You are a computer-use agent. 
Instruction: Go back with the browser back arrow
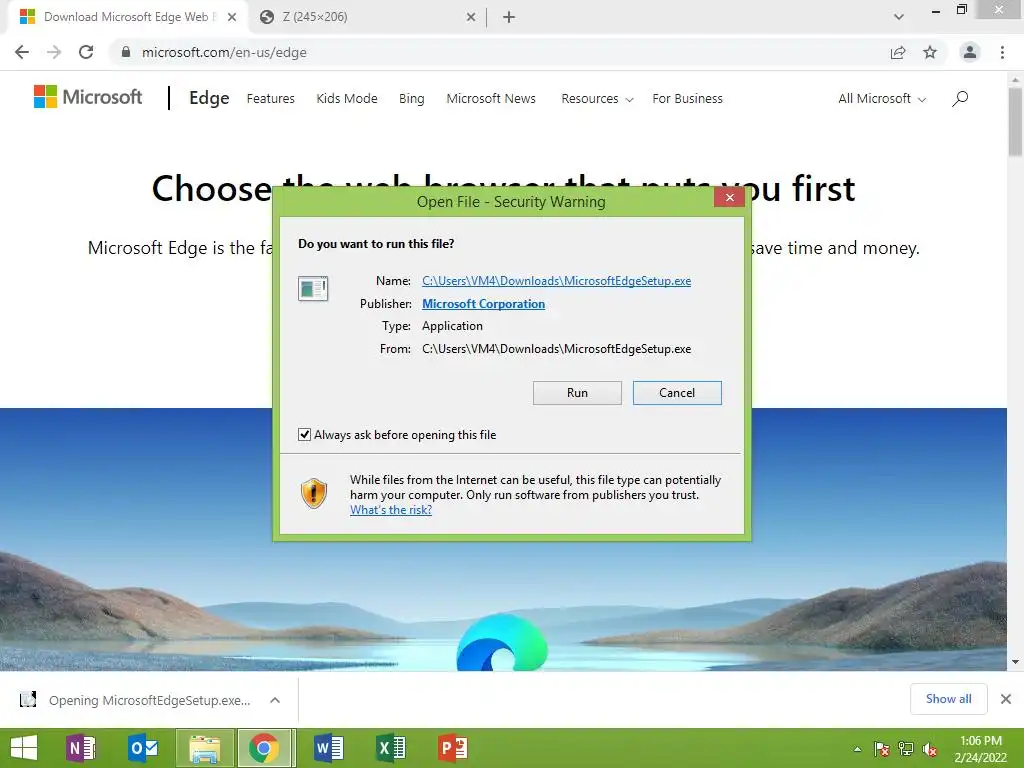(x=22, y=52)
